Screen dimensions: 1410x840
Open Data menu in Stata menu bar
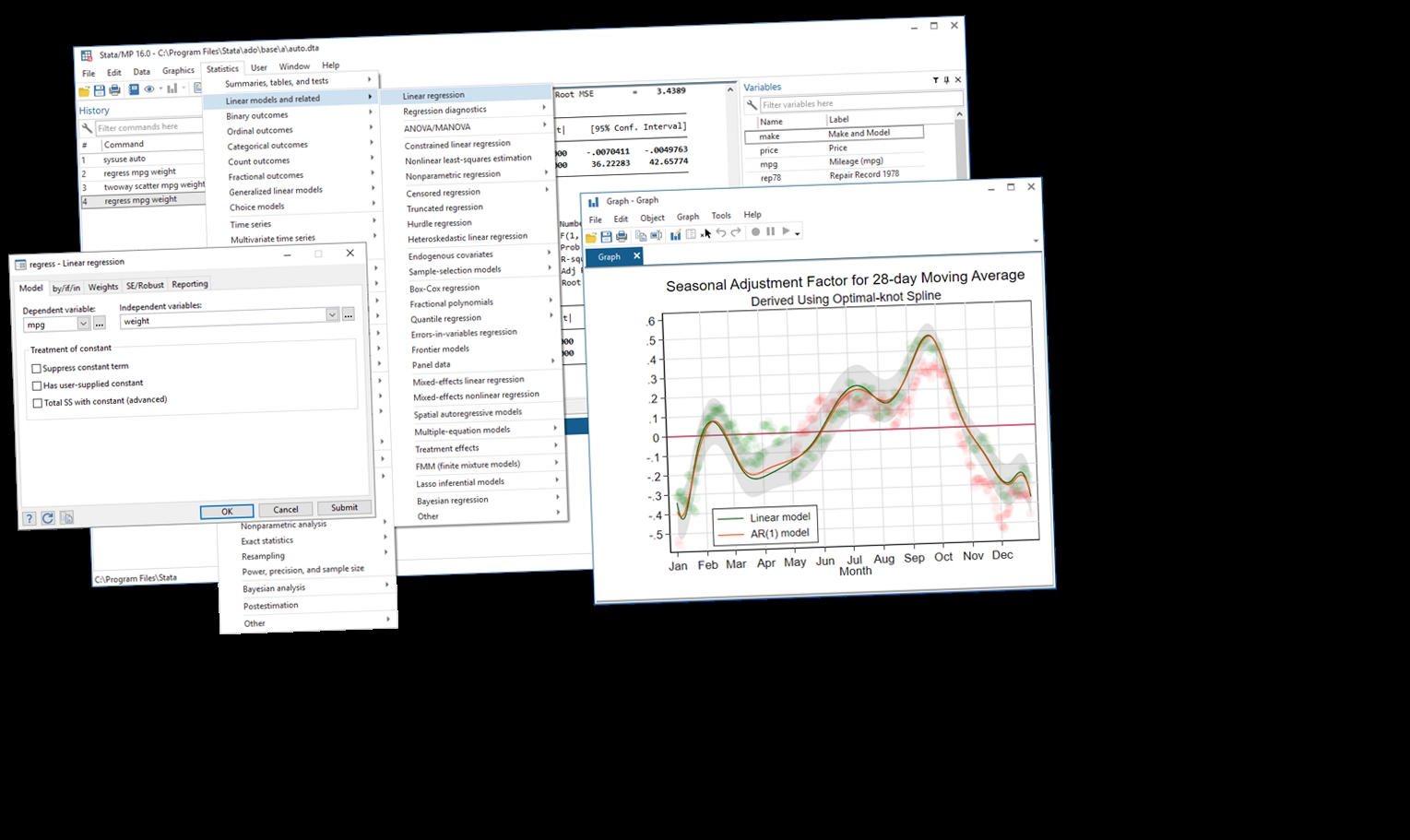point(141,71)
